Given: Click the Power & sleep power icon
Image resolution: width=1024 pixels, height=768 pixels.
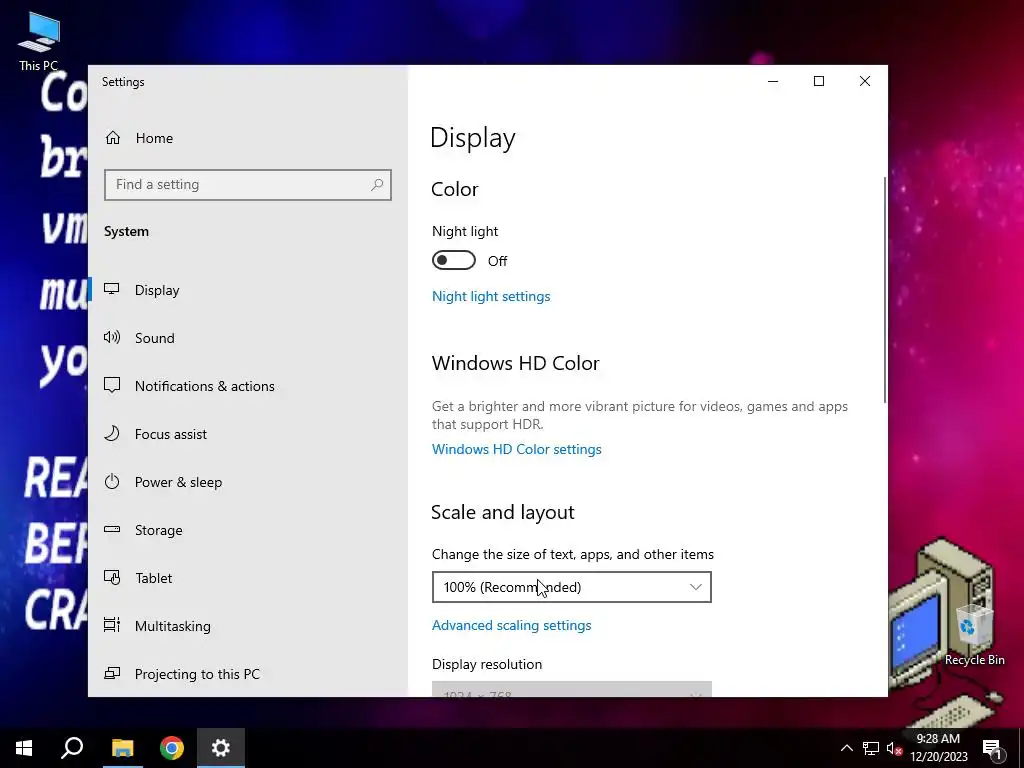Looking at the screenshot, I should 112,481.
